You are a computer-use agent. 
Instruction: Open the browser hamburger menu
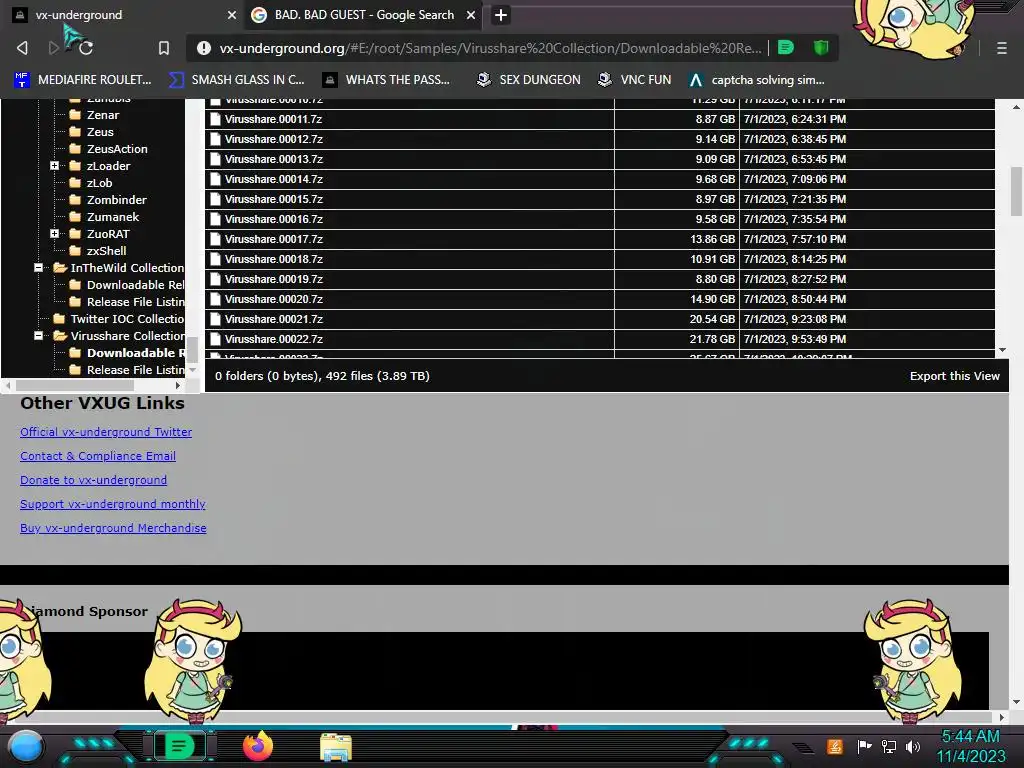[x=1001, y=48]
